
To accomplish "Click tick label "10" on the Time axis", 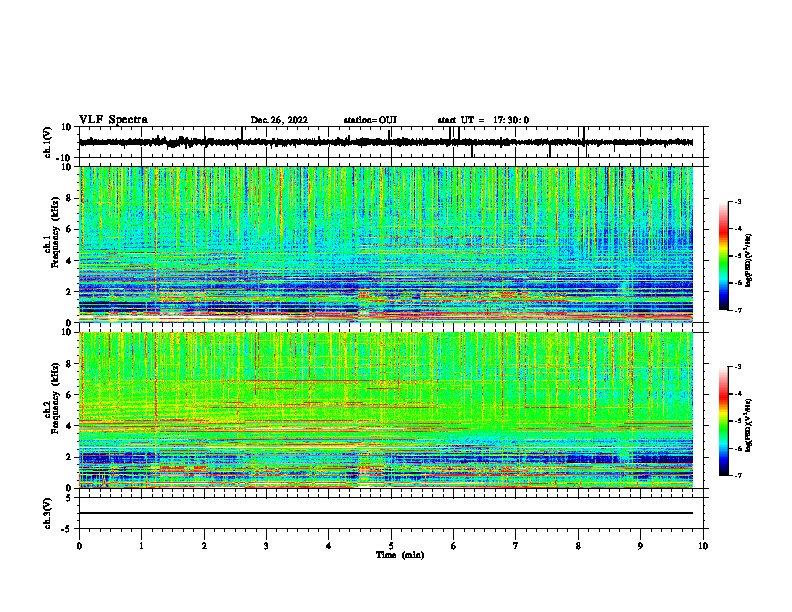I will tap(703, 546).
